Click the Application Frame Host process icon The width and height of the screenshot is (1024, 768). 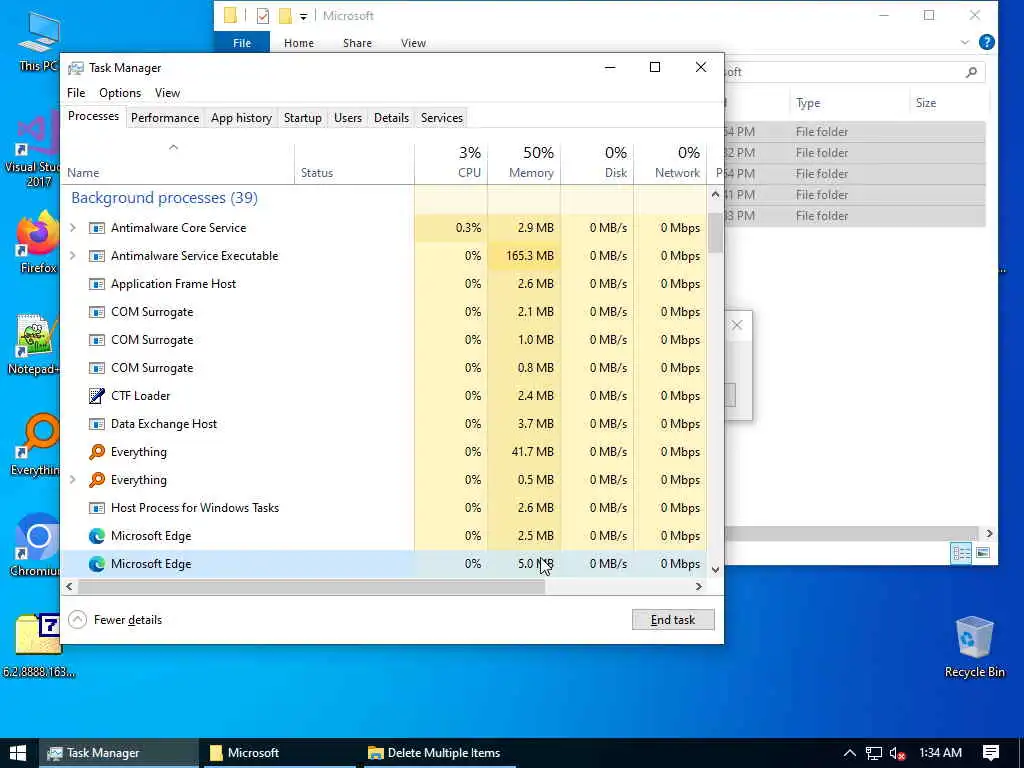tap(97, 284)
